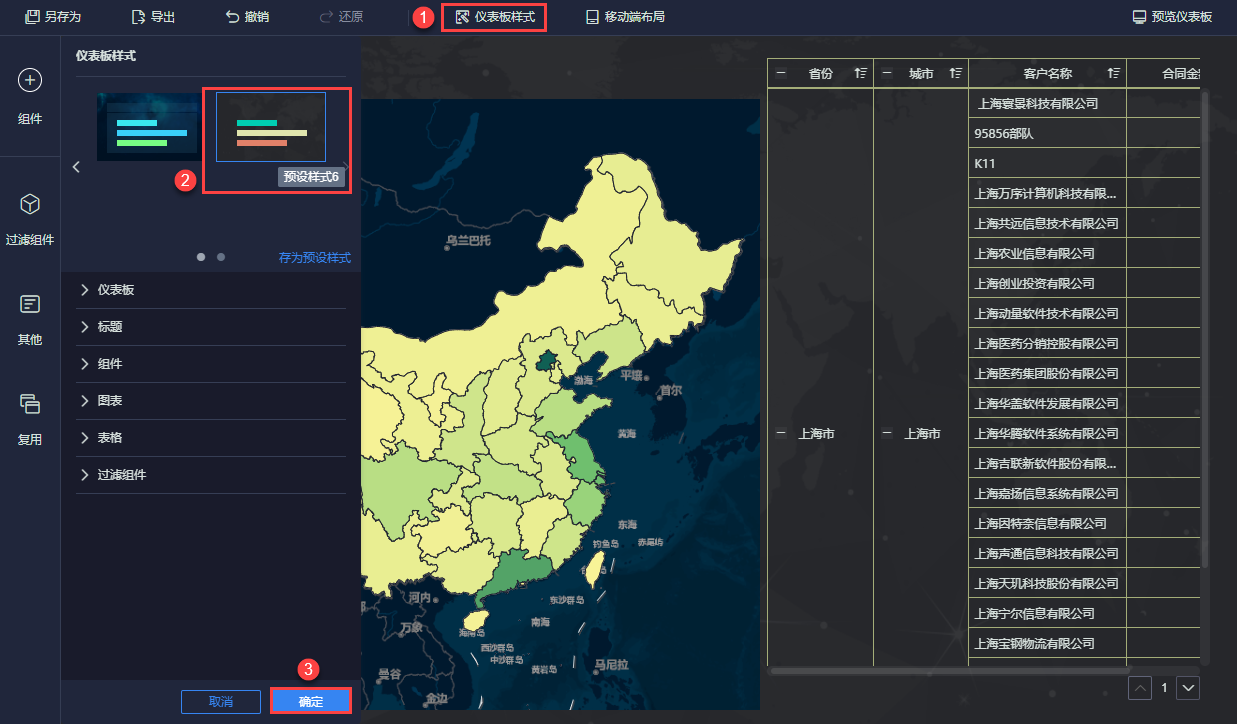The image size is (1237, 724).
Task: Click 撤销 (Undo) in the top toolbar
Action: [246, 17]
